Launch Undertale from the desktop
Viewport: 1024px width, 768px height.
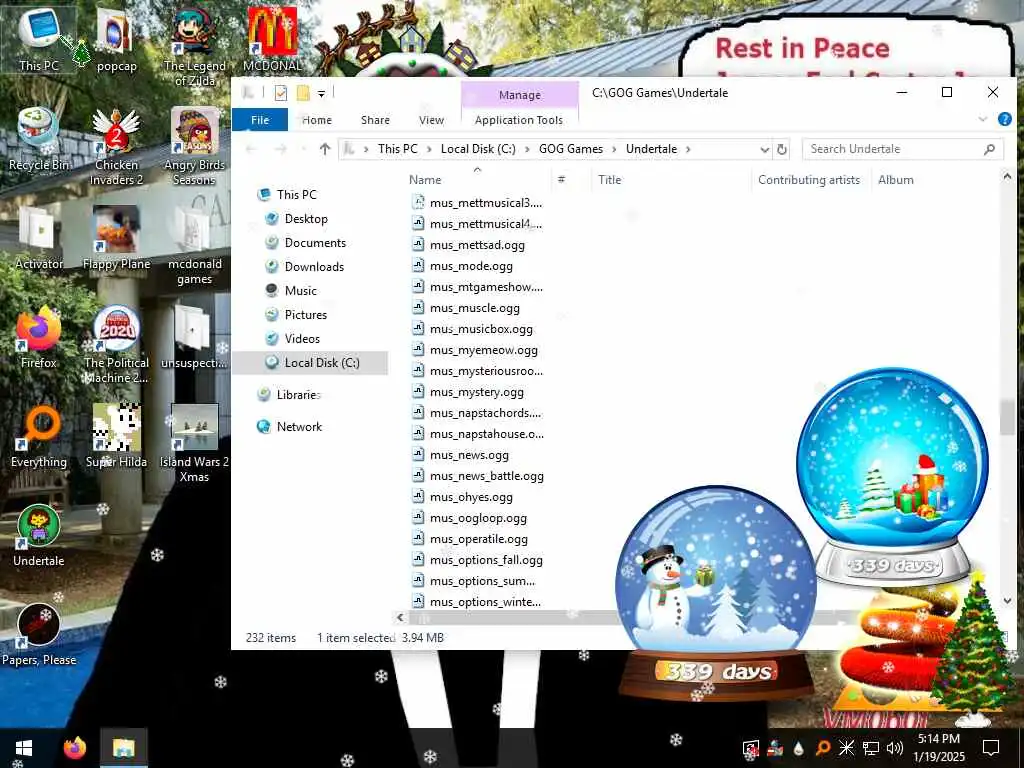39,536
